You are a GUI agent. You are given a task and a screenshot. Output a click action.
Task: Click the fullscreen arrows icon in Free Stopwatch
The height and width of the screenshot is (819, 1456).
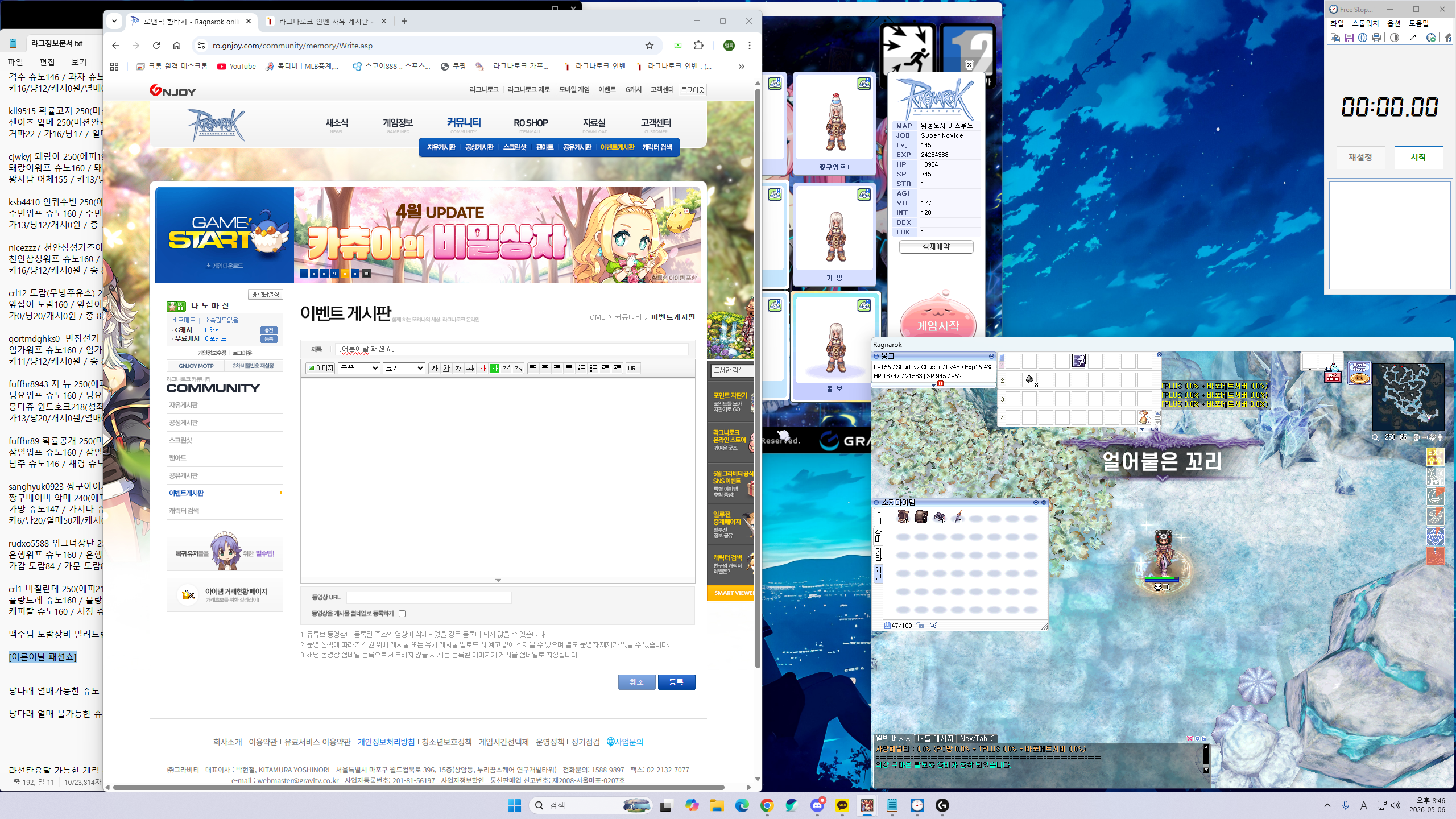point(1413,38)
